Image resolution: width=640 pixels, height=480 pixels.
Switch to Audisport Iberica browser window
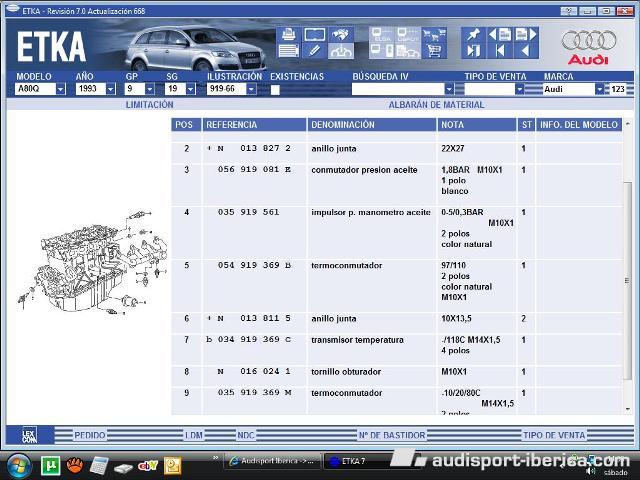272,461
